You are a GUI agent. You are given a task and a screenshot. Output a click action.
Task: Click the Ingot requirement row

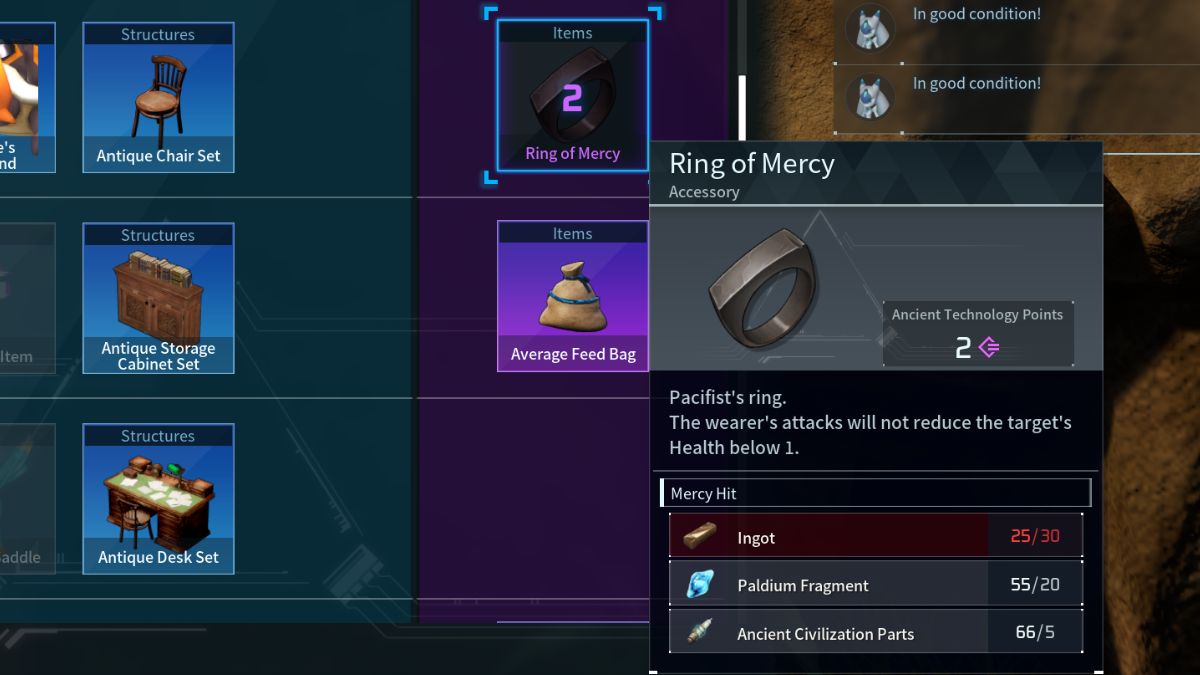875,536
